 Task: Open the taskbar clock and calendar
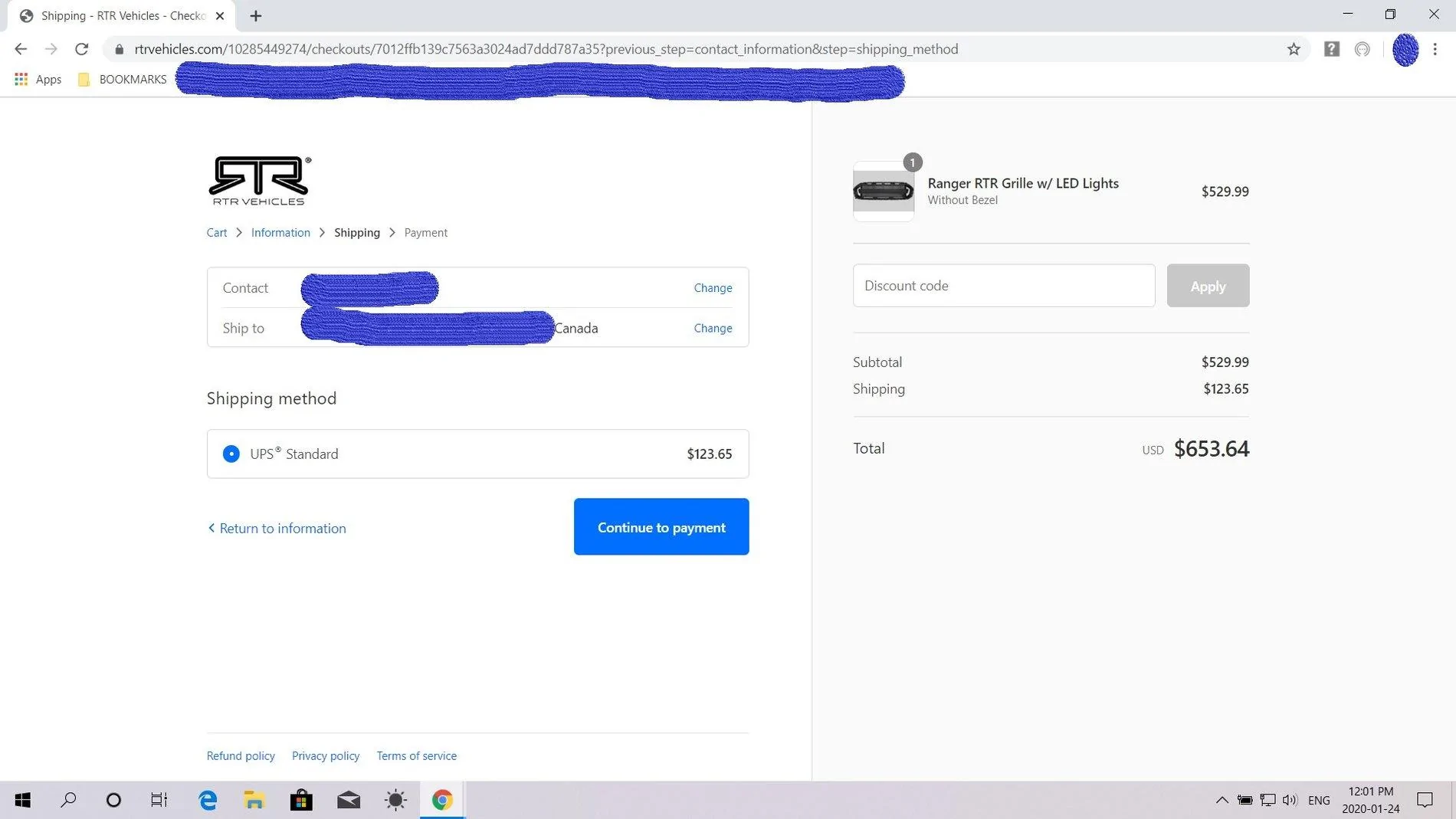pos(1371,800)
